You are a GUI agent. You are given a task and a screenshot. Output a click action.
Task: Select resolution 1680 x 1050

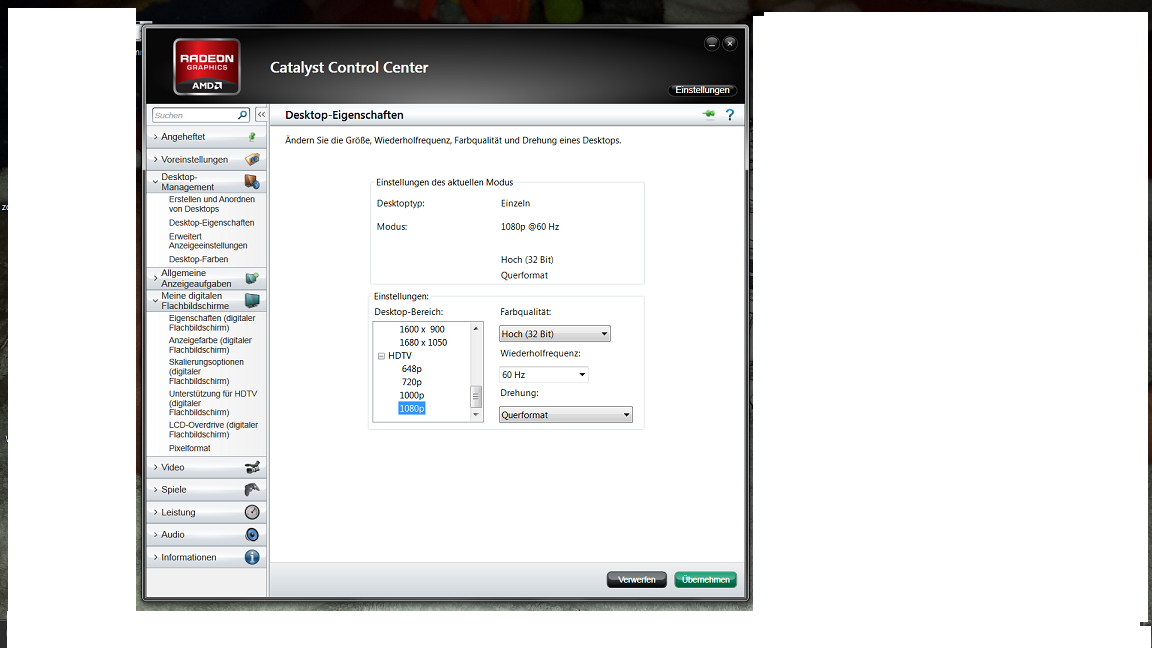[x=423, y=342]
